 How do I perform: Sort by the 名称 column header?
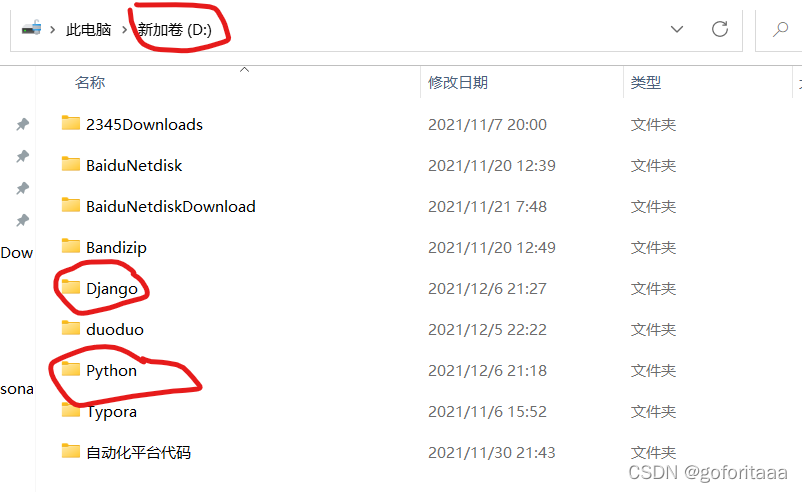(90, 82)
